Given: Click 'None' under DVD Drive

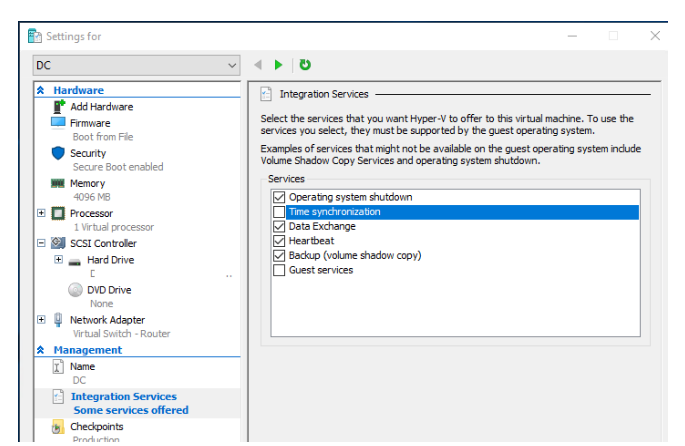Looking at the screenshot, I should 101,304.
